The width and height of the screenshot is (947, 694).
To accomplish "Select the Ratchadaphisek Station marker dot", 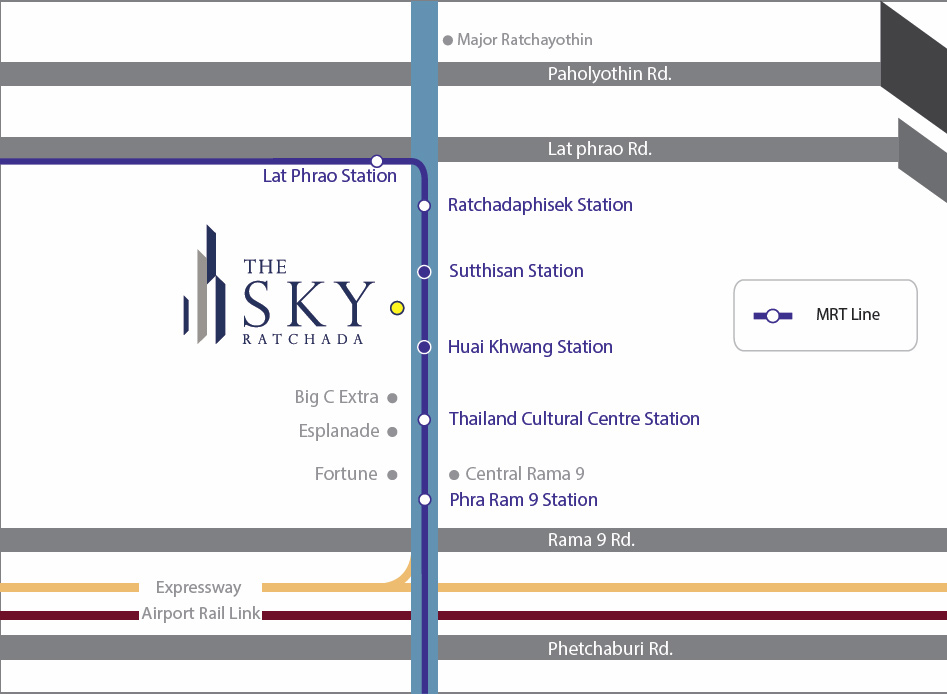I will (424, 205).
